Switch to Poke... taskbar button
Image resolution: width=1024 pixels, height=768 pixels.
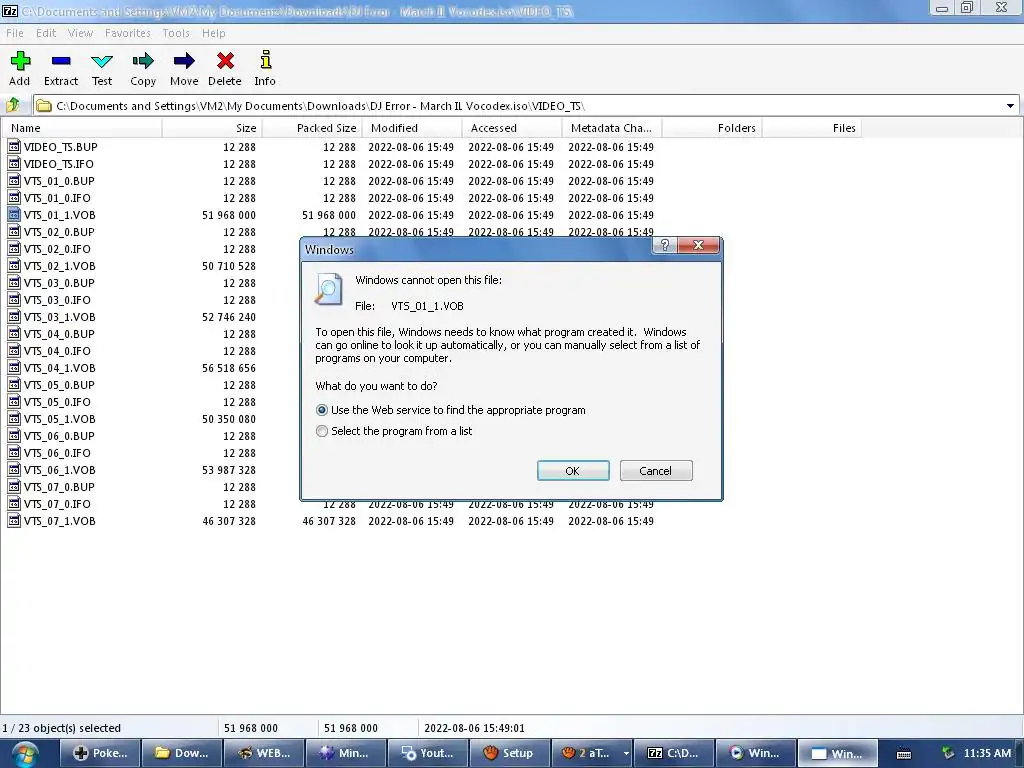click(101, 753)
